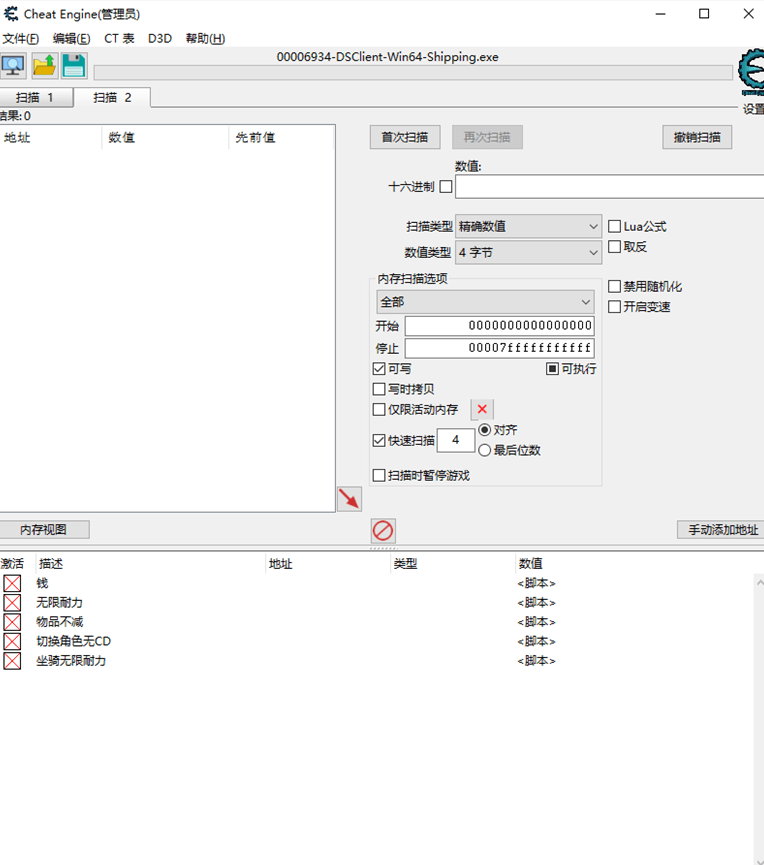This screenshot has width=764, height=865.
Task: Select the 坐骑无限耐力 description text
Action: point(71,660)
